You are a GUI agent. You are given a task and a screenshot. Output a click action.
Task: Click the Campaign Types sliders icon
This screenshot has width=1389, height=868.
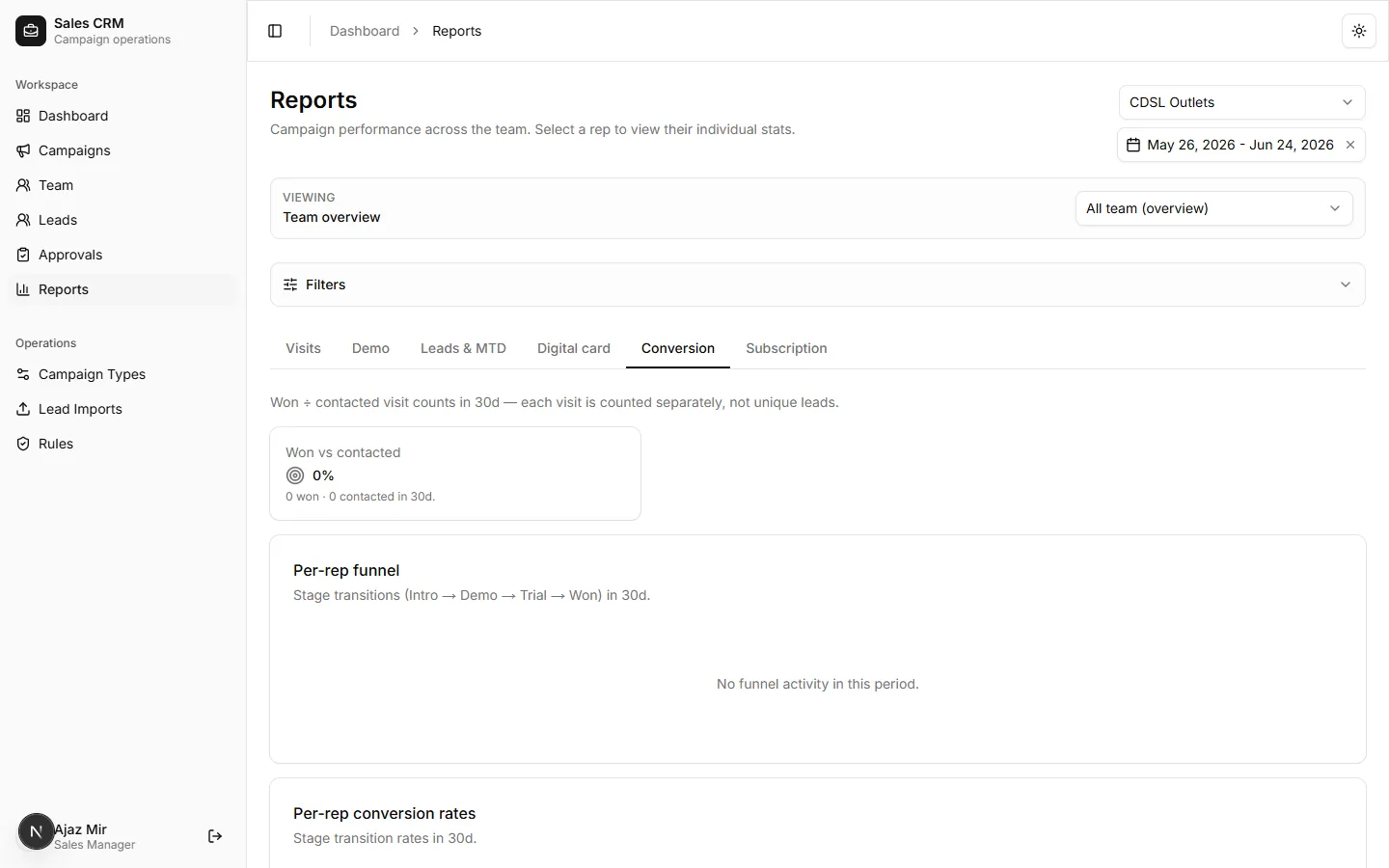[x=23, y=374]
